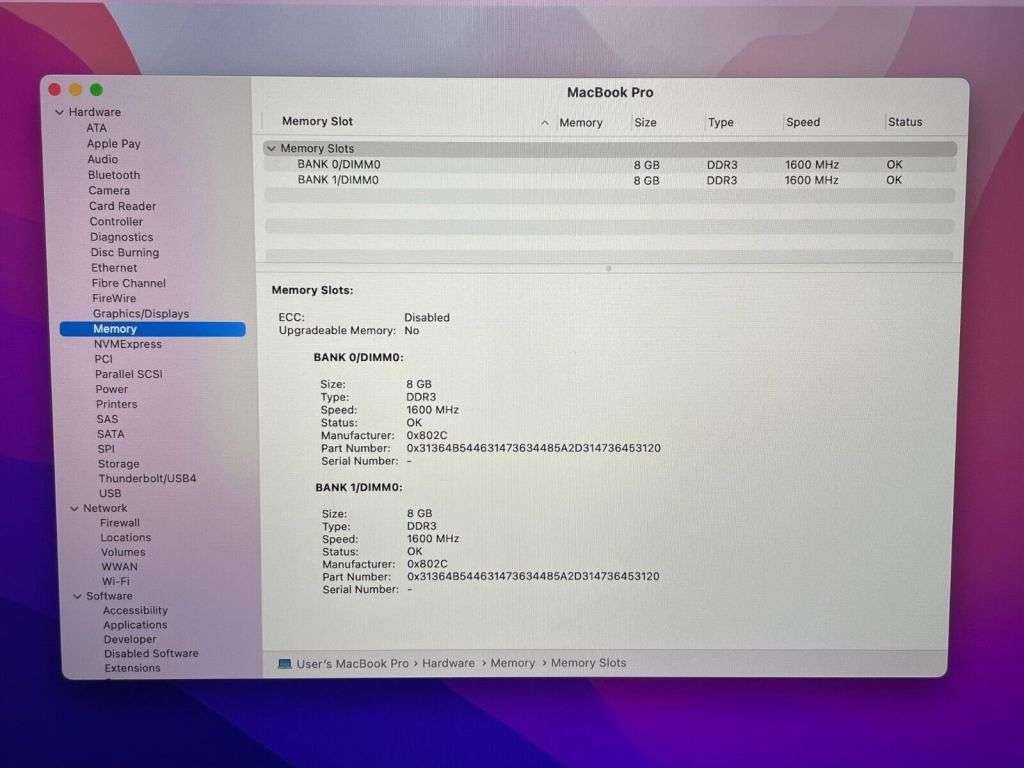Click Hardware in the breadcrumb path
Image resolution: width=1024 pixels, height=768 pixels.
tap(448, 663)
